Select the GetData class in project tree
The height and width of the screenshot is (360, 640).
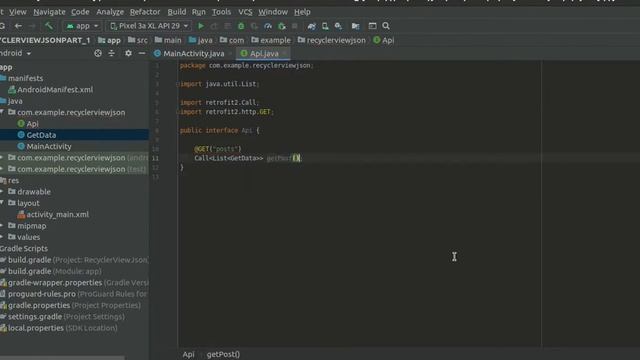[x=37, y=135]
